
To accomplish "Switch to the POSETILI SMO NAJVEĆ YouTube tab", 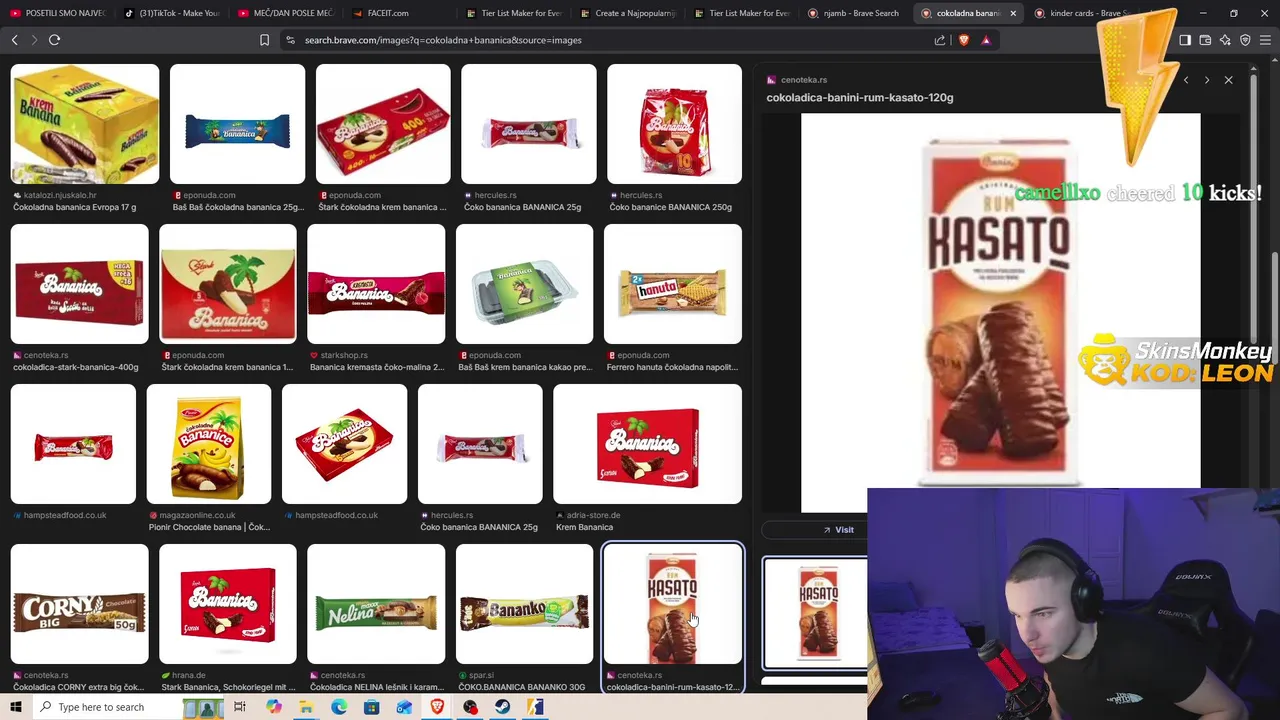I will coord(57,13).
